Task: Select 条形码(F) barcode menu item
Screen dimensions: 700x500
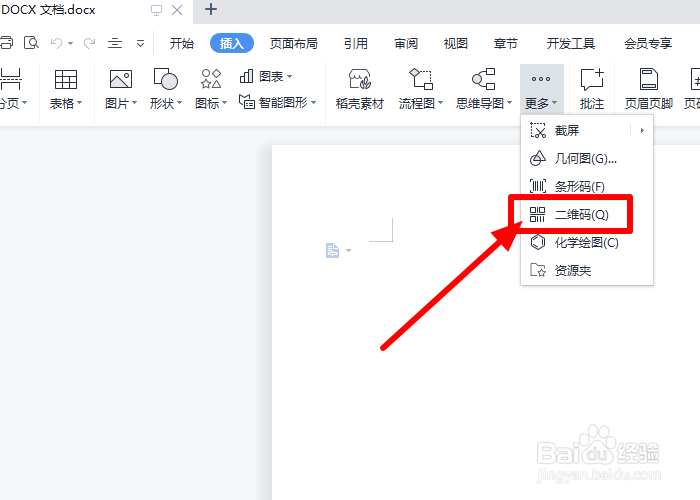Action: (587, 186)
